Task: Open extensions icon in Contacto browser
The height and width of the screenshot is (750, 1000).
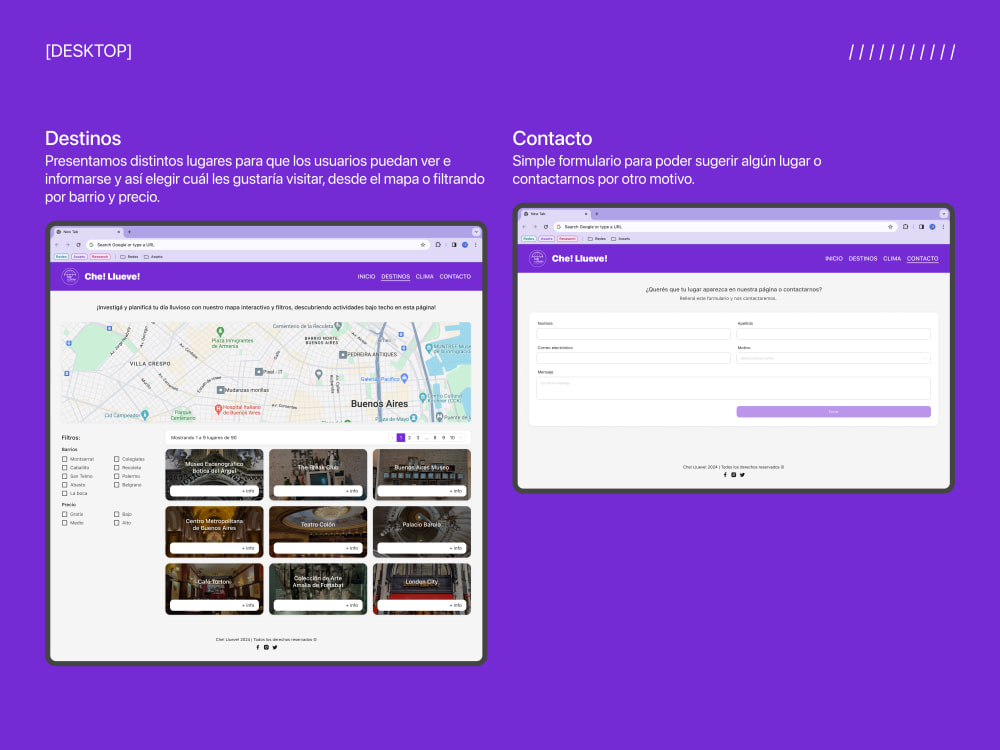Action: 906,227
